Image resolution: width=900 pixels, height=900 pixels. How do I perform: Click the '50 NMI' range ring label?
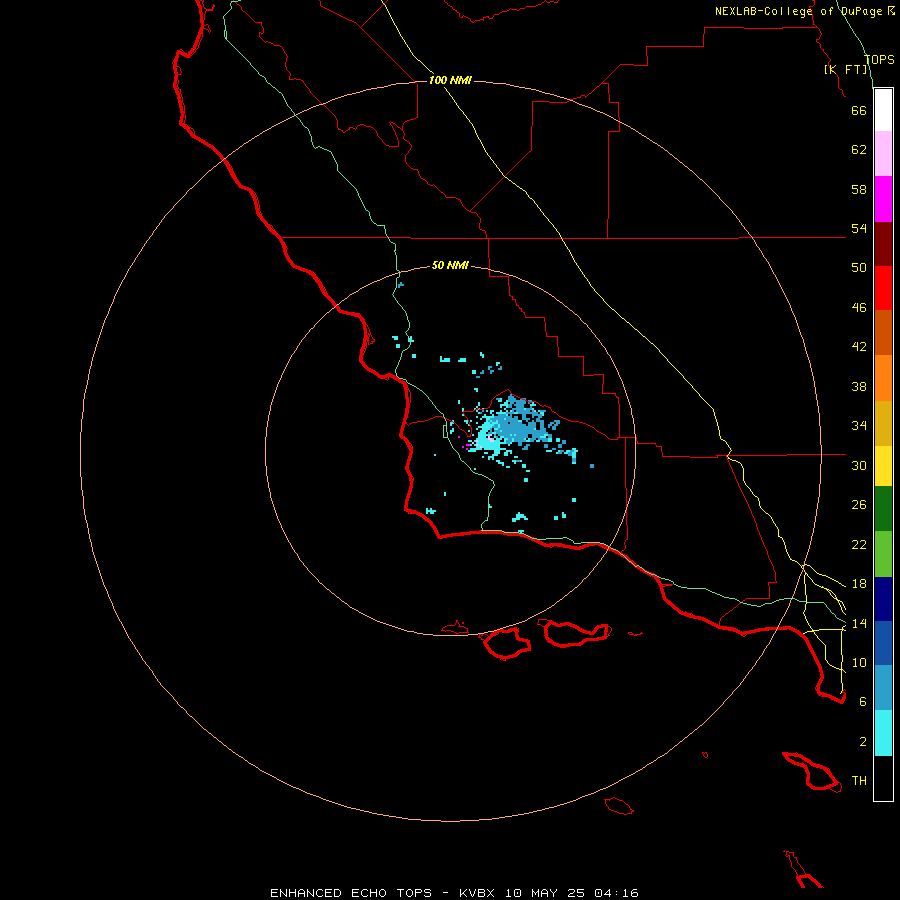(x=450, y=265)
